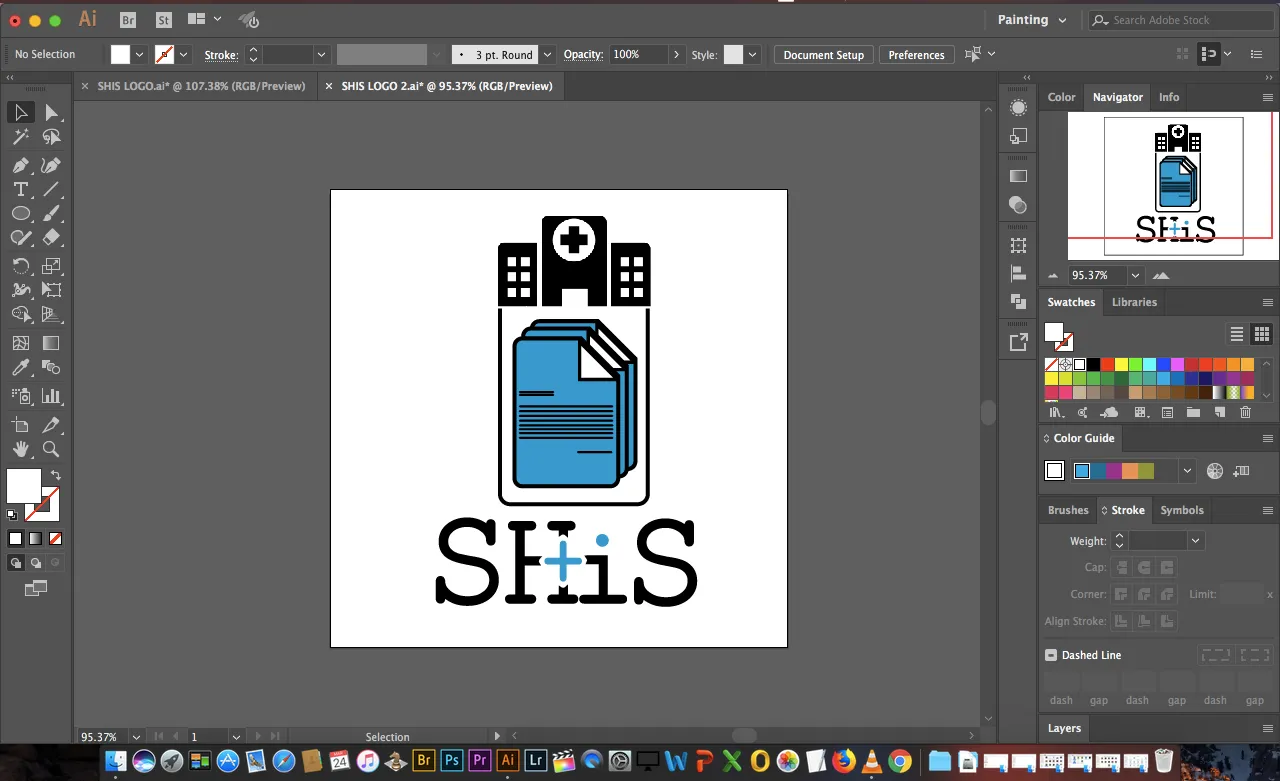Pick the black swatch in Swatches panel
Screen dimensions: 1280x781
coord(1093,365)
